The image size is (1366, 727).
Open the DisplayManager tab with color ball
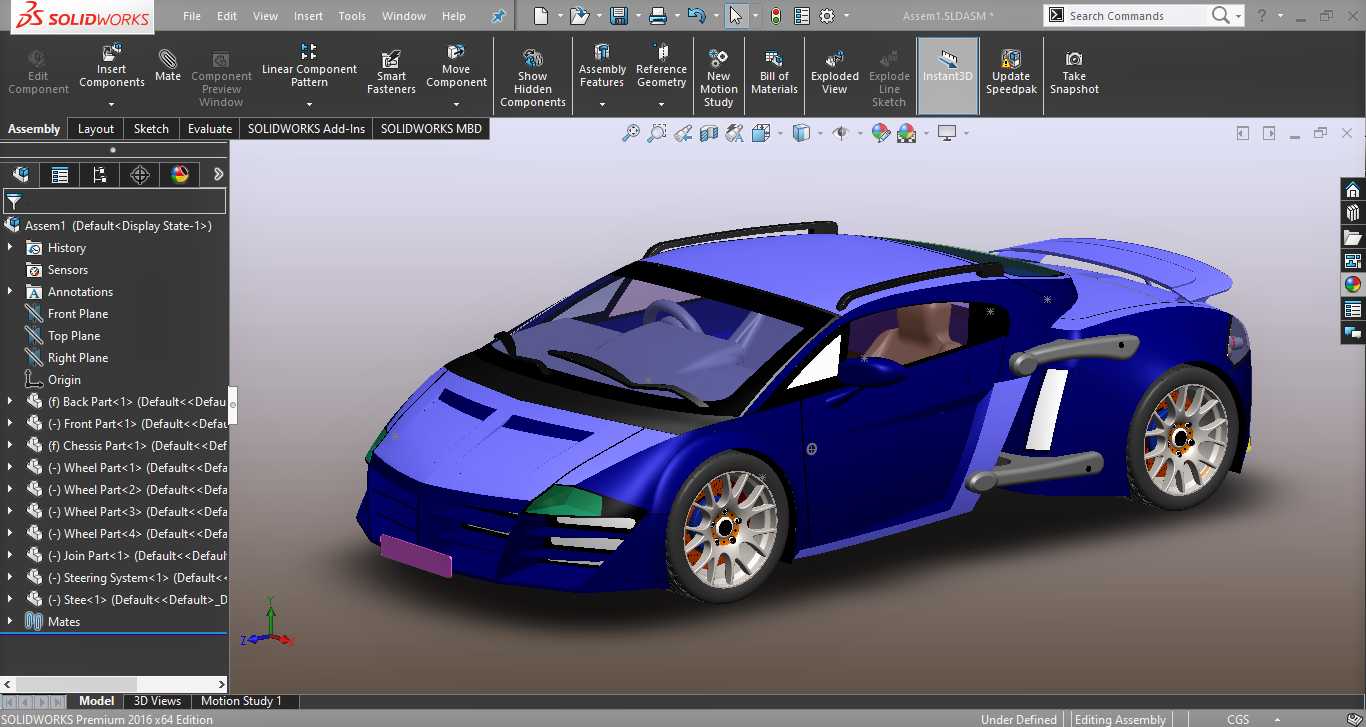180,174
